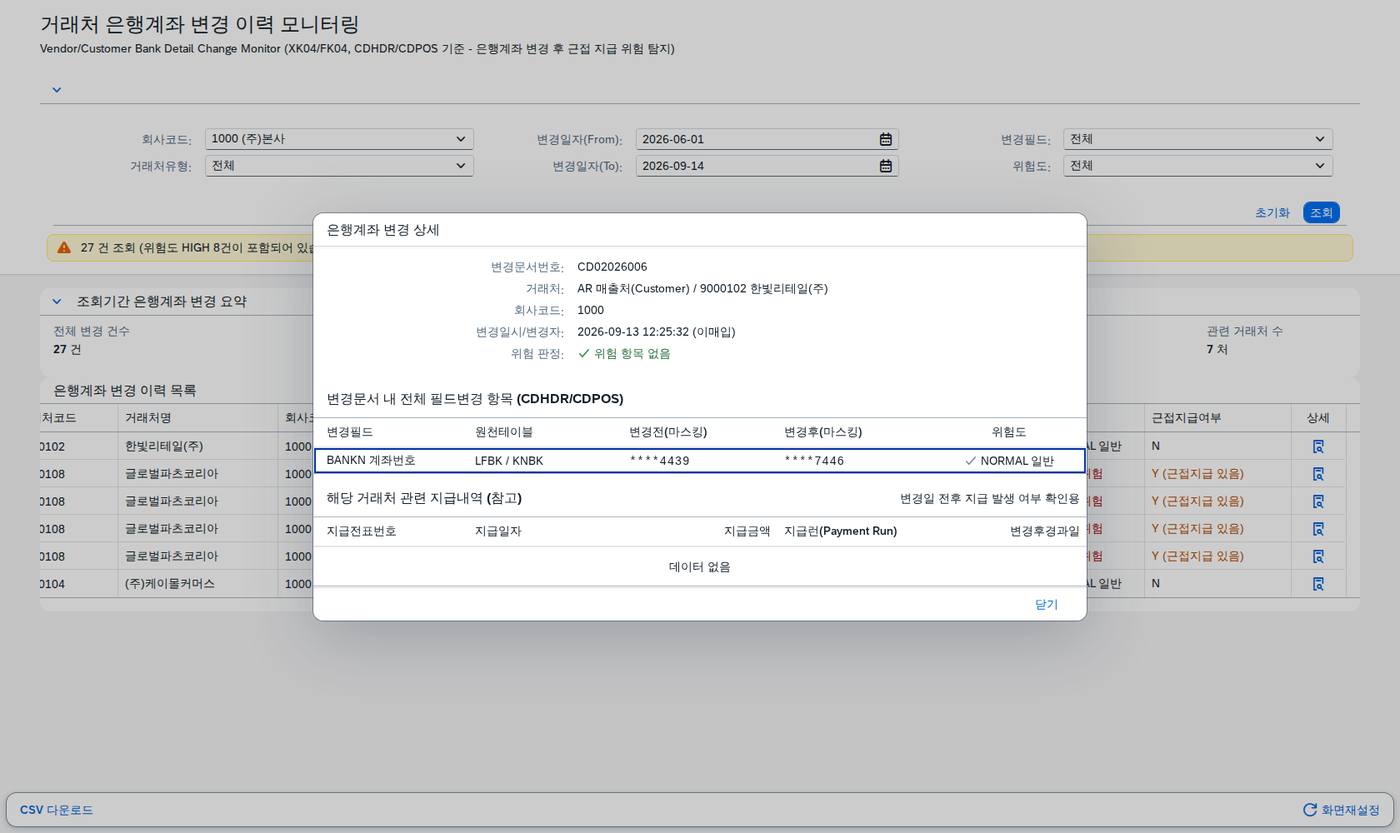This screenshot has width=1400, height=833.
Task: Click the NORMAL 일반 risk status in dialog
Action: pyautogui.click(x=1009, y=461)
